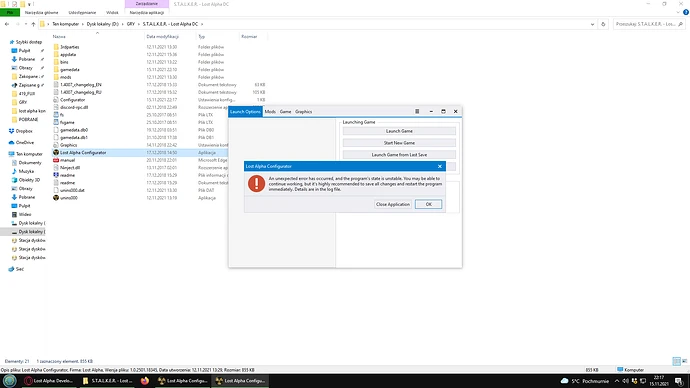Select the Graphics config file icon
The image size is (690, 388).
click(56, 145)
